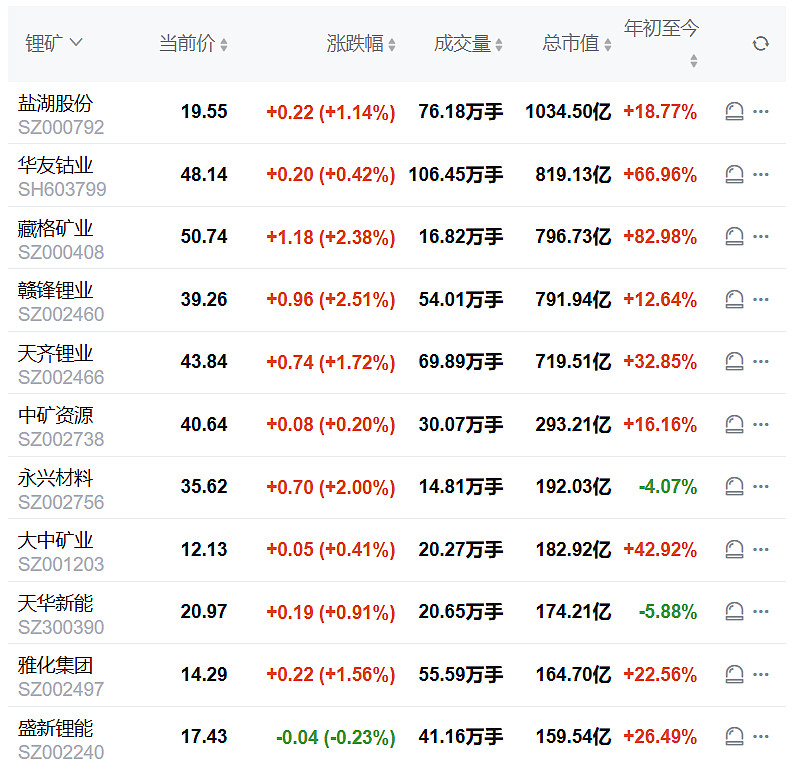The image size is (794, 766).
Task: Click bell icon on 永兴材料 row
Action: tap(734, 487)
